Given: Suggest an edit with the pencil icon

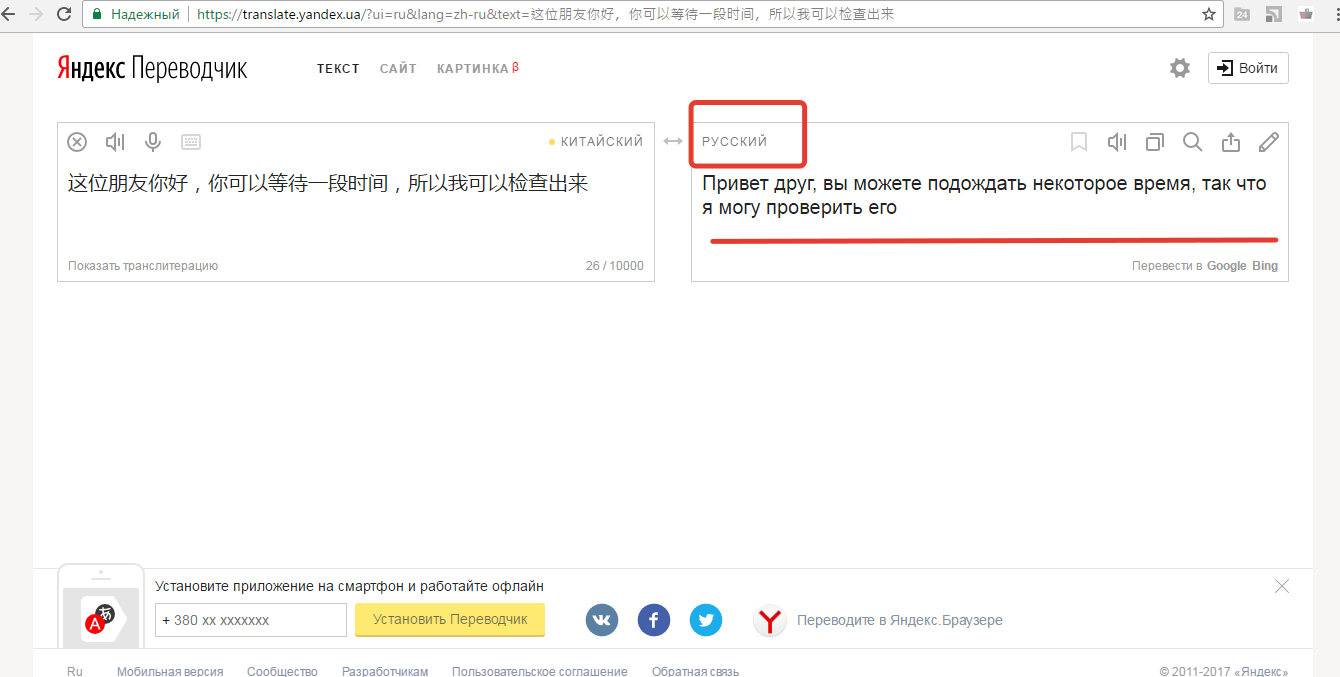Looking at the screenshot, I should [1268, 142].
